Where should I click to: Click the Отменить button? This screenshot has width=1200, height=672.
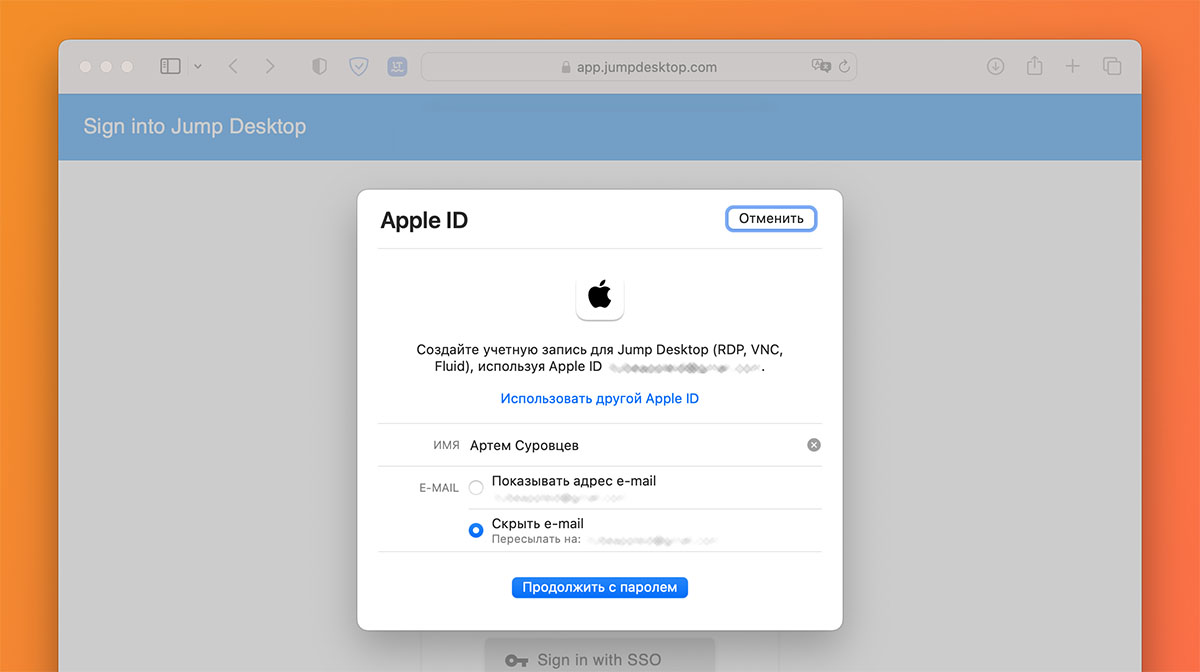click(771, 218)
